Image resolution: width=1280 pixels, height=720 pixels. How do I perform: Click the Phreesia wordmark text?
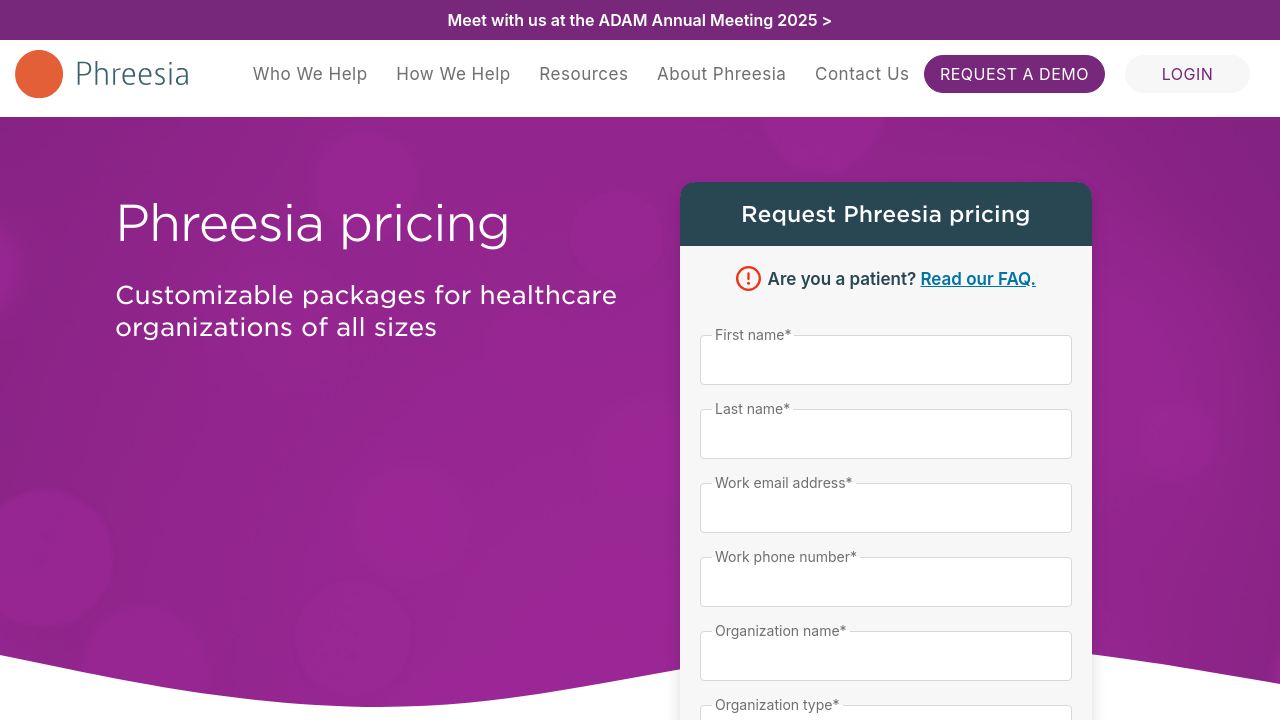[x=132, y=74]
